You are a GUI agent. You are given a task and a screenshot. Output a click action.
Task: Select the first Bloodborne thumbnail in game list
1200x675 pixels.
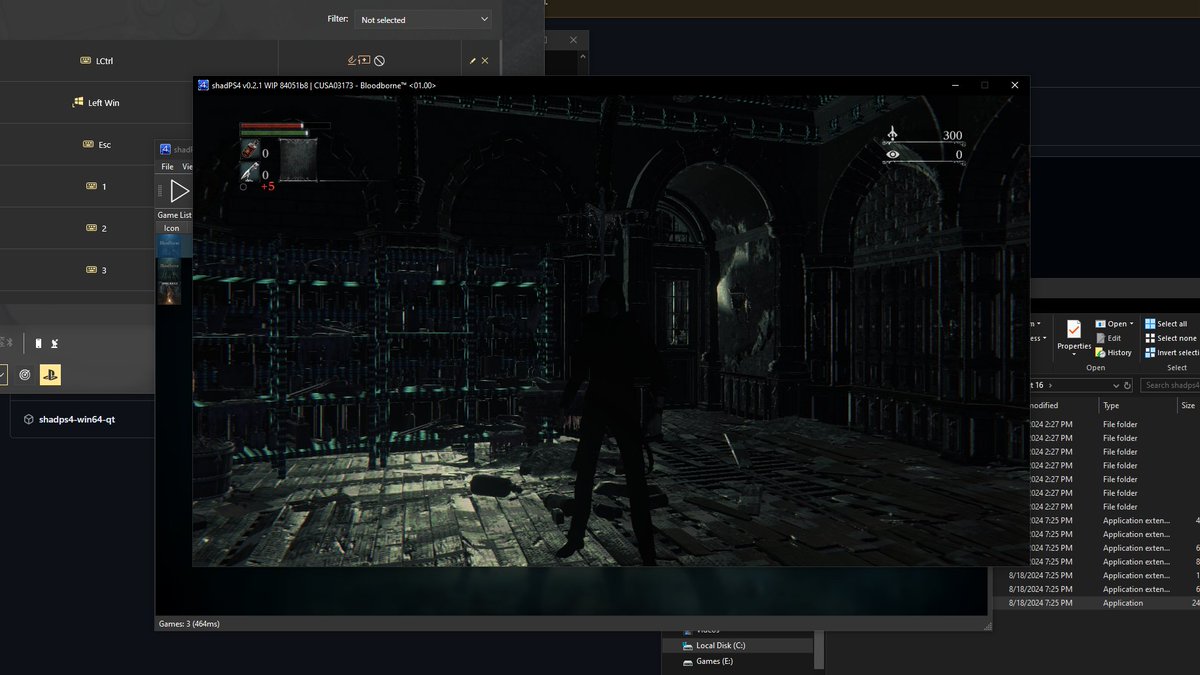(170, 246)
